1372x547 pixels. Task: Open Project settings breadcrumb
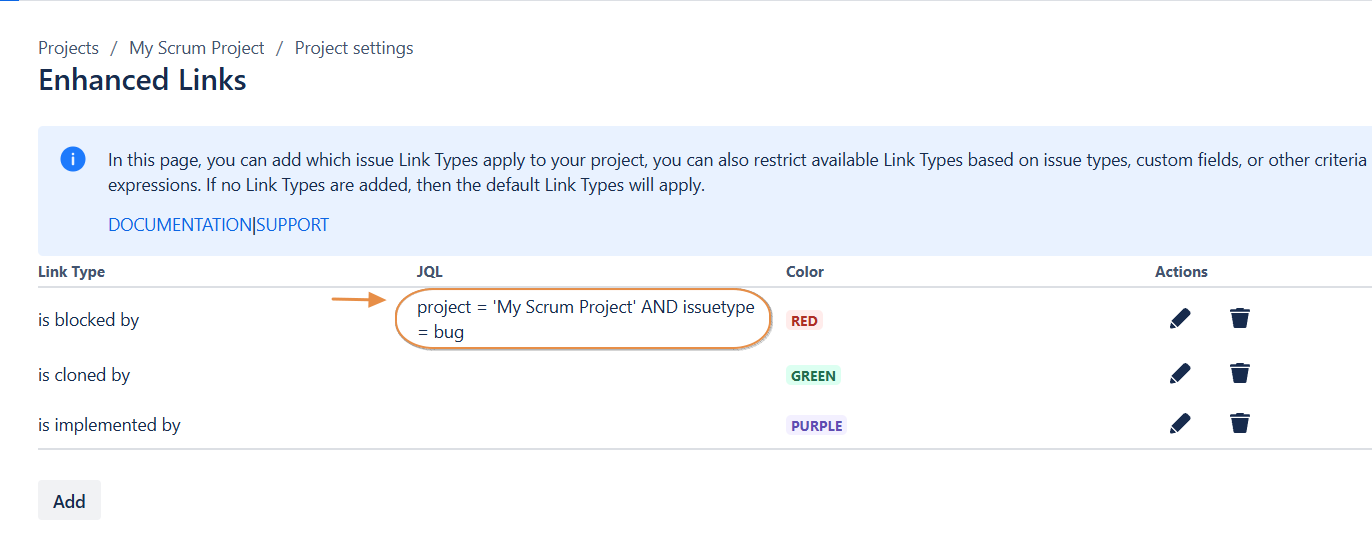pyautogui.click(x=354, y=48)
